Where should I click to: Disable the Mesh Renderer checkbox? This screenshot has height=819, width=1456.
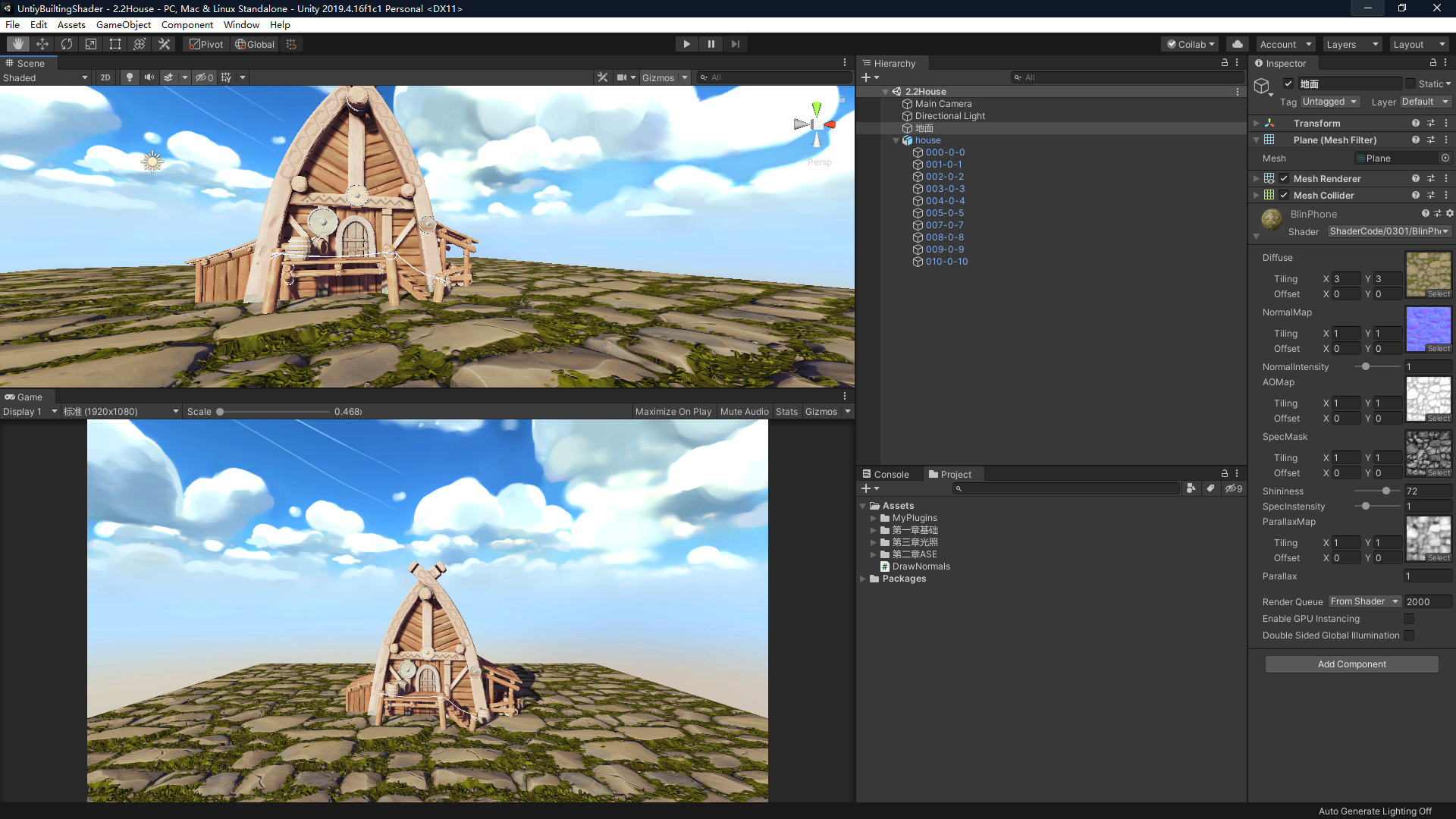[1284, 178]
